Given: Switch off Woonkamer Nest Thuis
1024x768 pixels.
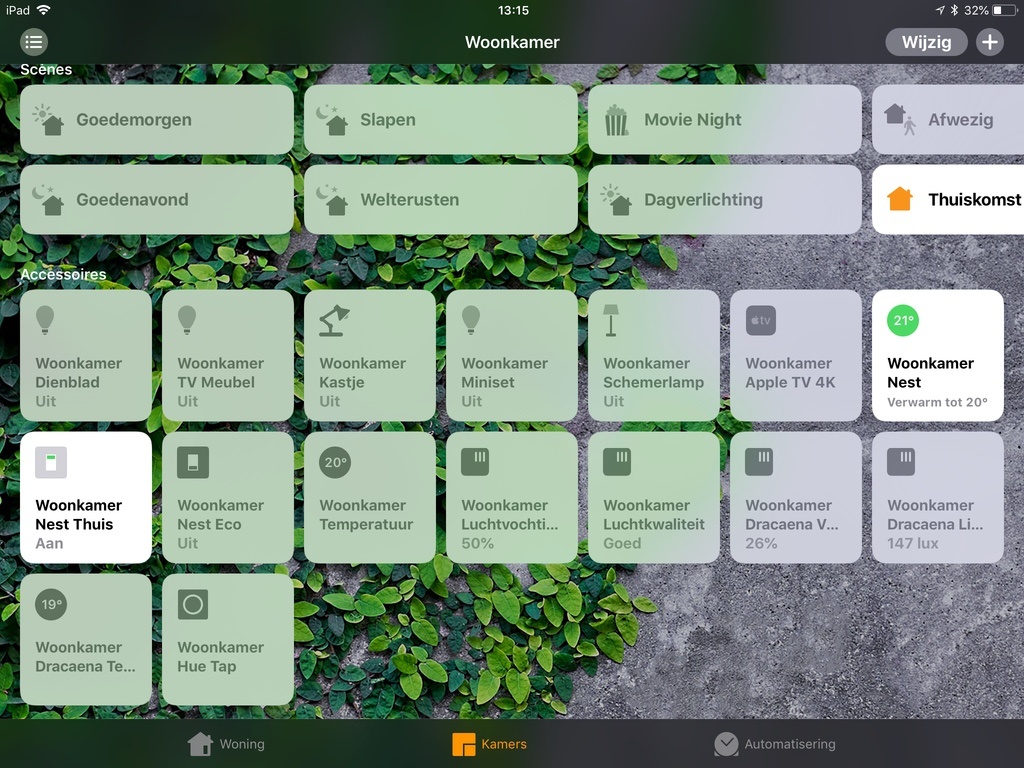Looking at the screenshot, I should tap(86, 498).
